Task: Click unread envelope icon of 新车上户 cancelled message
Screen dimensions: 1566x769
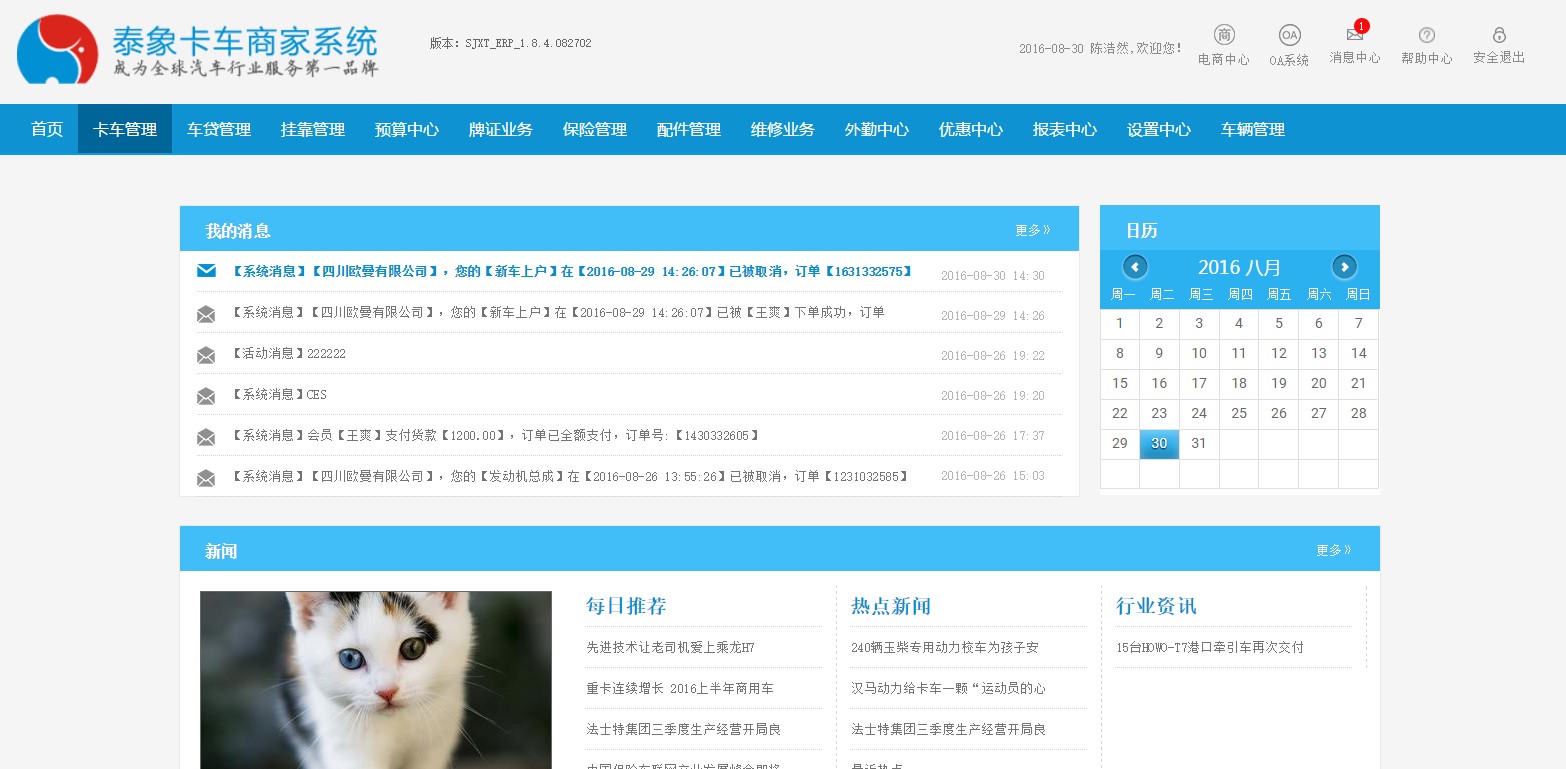Action: [206, 271]
